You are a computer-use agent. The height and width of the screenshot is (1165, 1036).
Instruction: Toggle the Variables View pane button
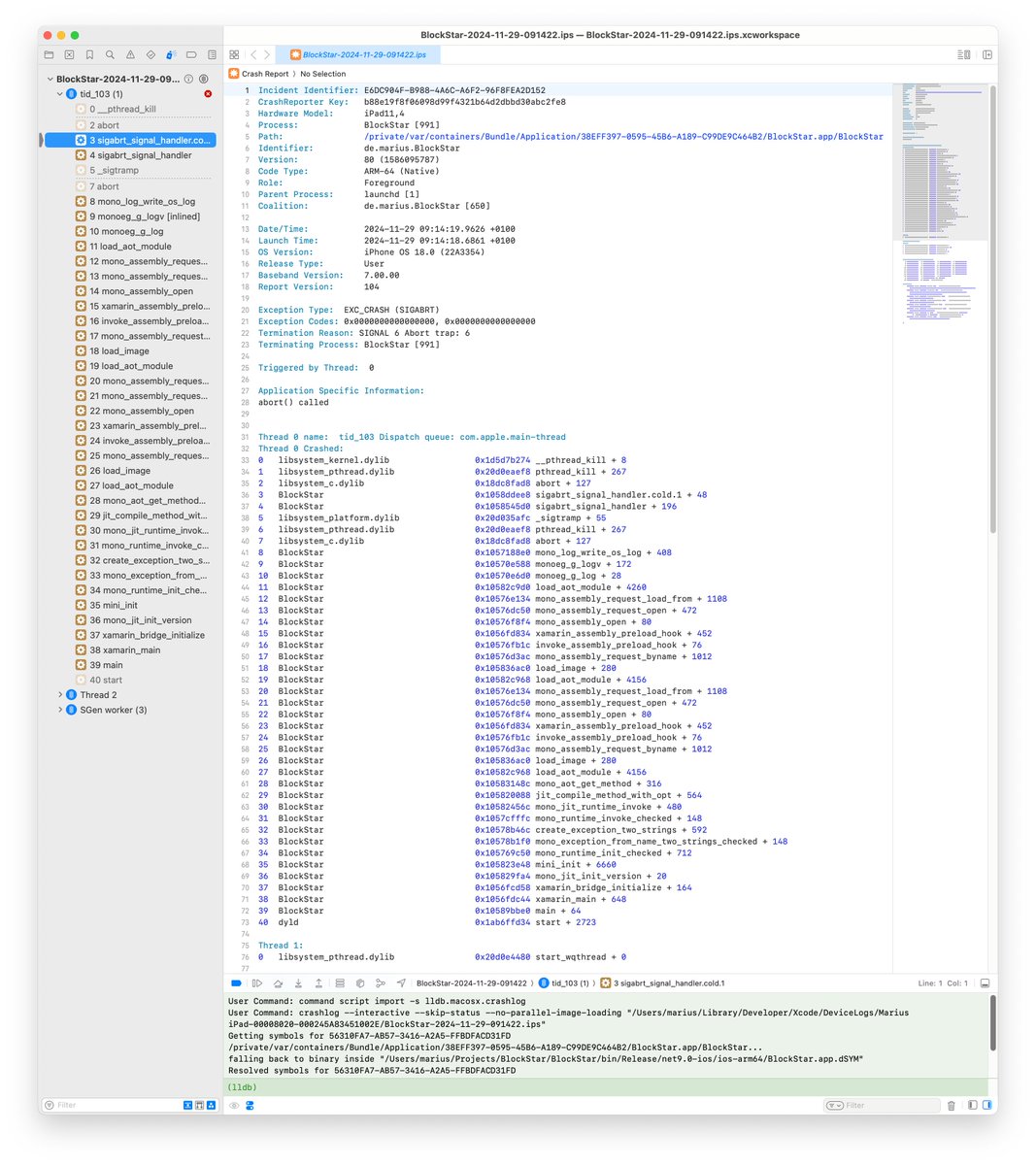(972, 1106)
